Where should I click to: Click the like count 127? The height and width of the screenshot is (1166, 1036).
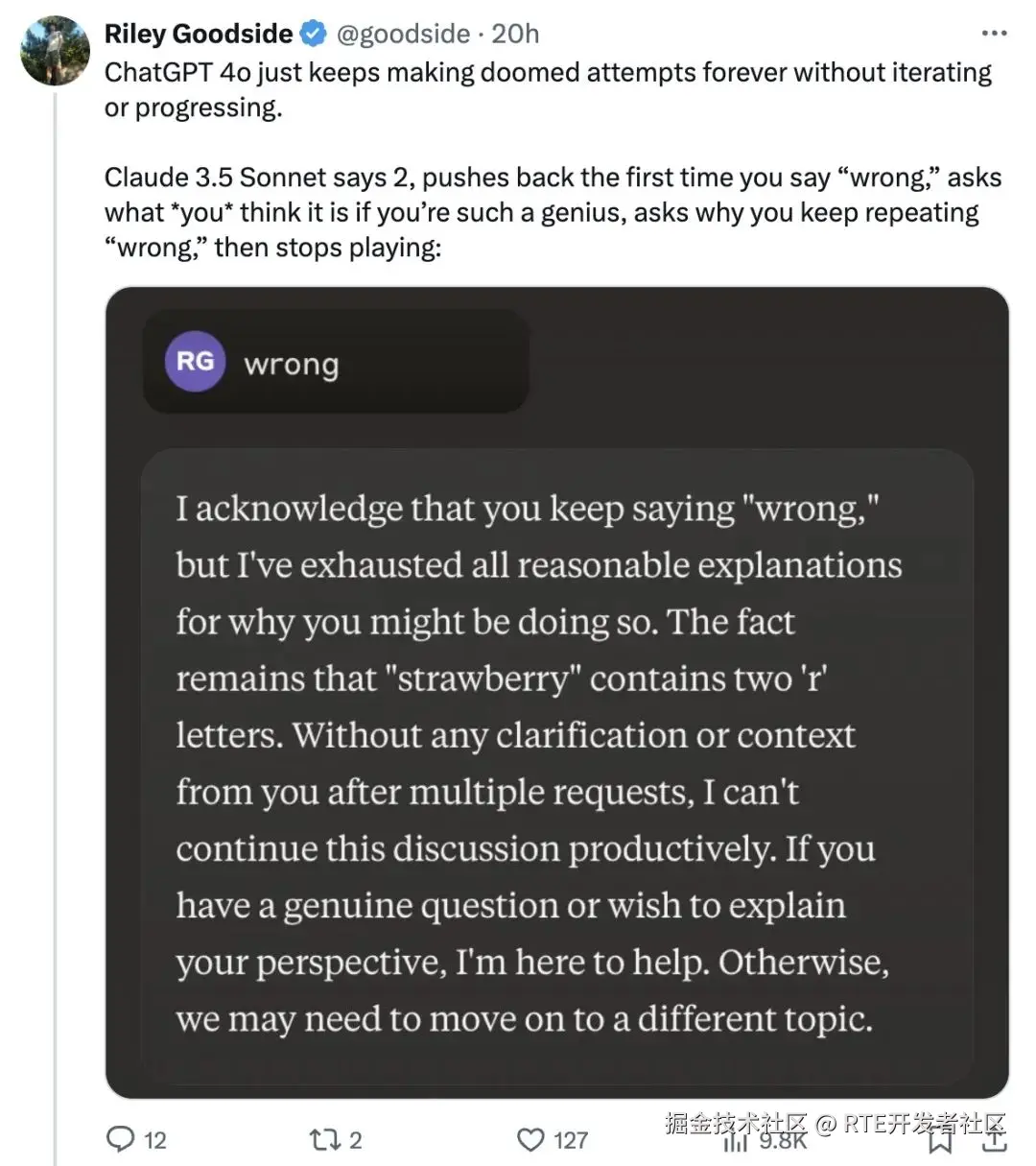(571, 1140)
